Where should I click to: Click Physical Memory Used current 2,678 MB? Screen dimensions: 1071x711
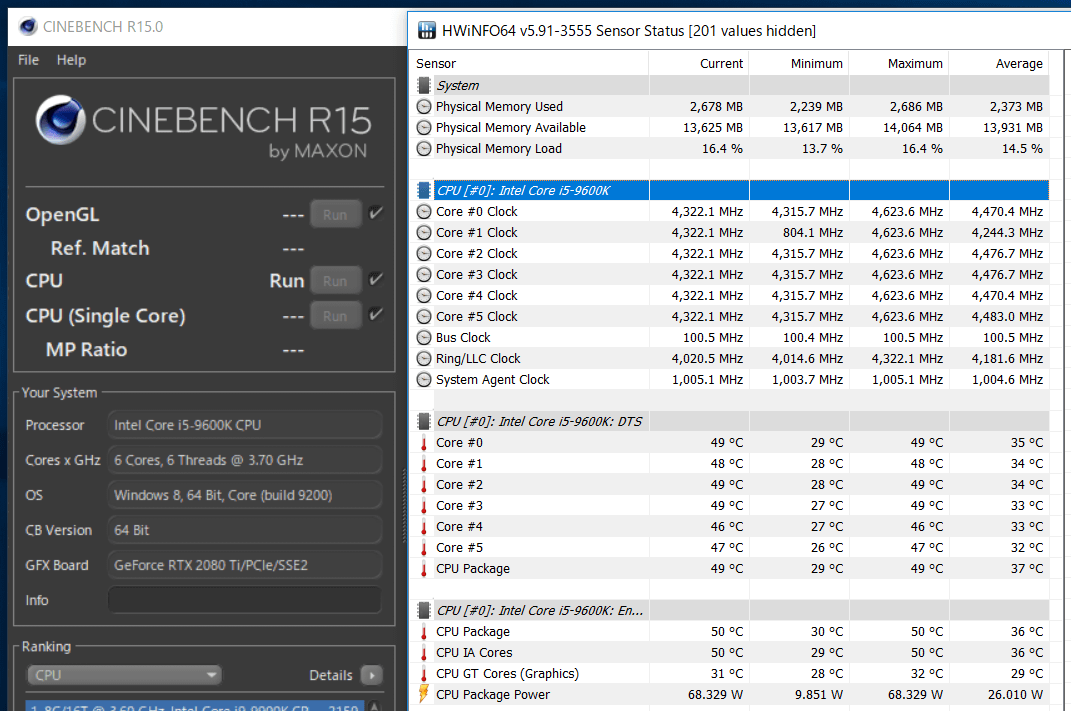716,107
